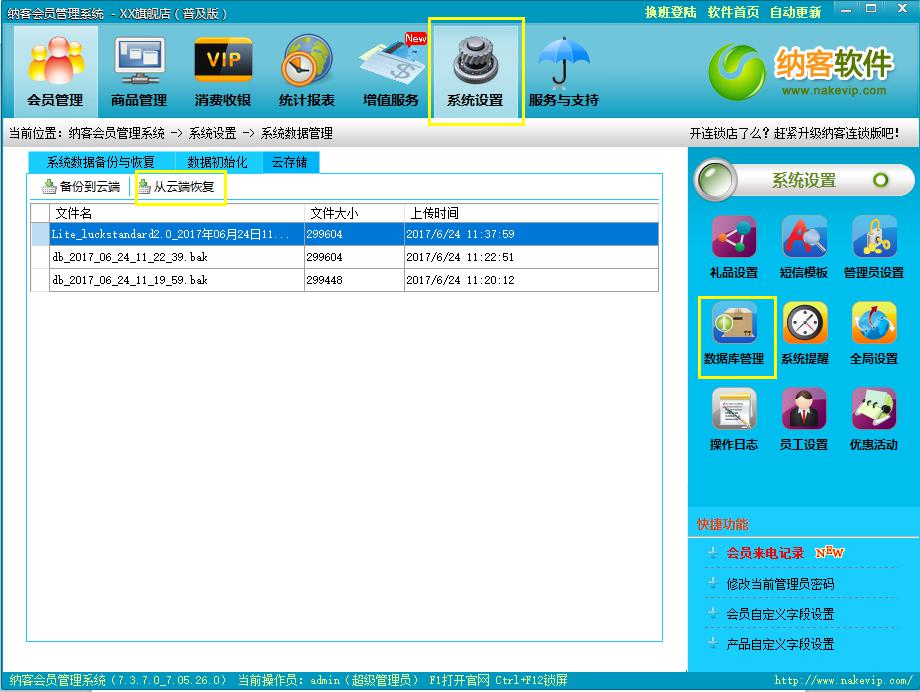920x692 pixels.
Task: Open 修改当前管理员密码 shortcut
Action: click(x=780, y=584)
